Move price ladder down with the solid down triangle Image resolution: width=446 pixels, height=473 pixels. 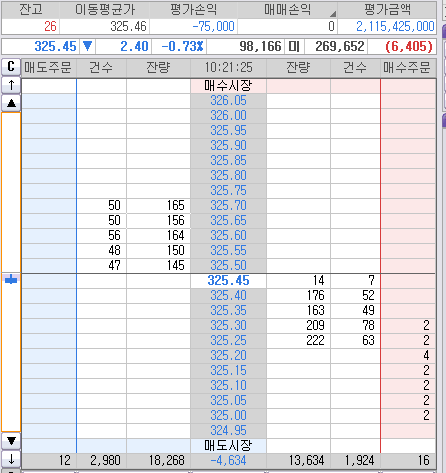pyautogui.click(x=11, y=441)
